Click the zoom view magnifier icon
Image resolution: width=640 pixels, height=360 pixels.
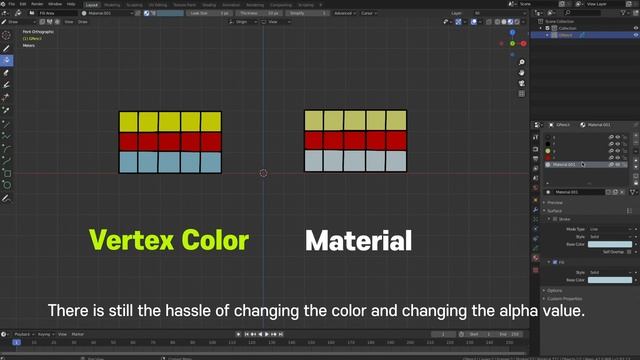(521, 62)
